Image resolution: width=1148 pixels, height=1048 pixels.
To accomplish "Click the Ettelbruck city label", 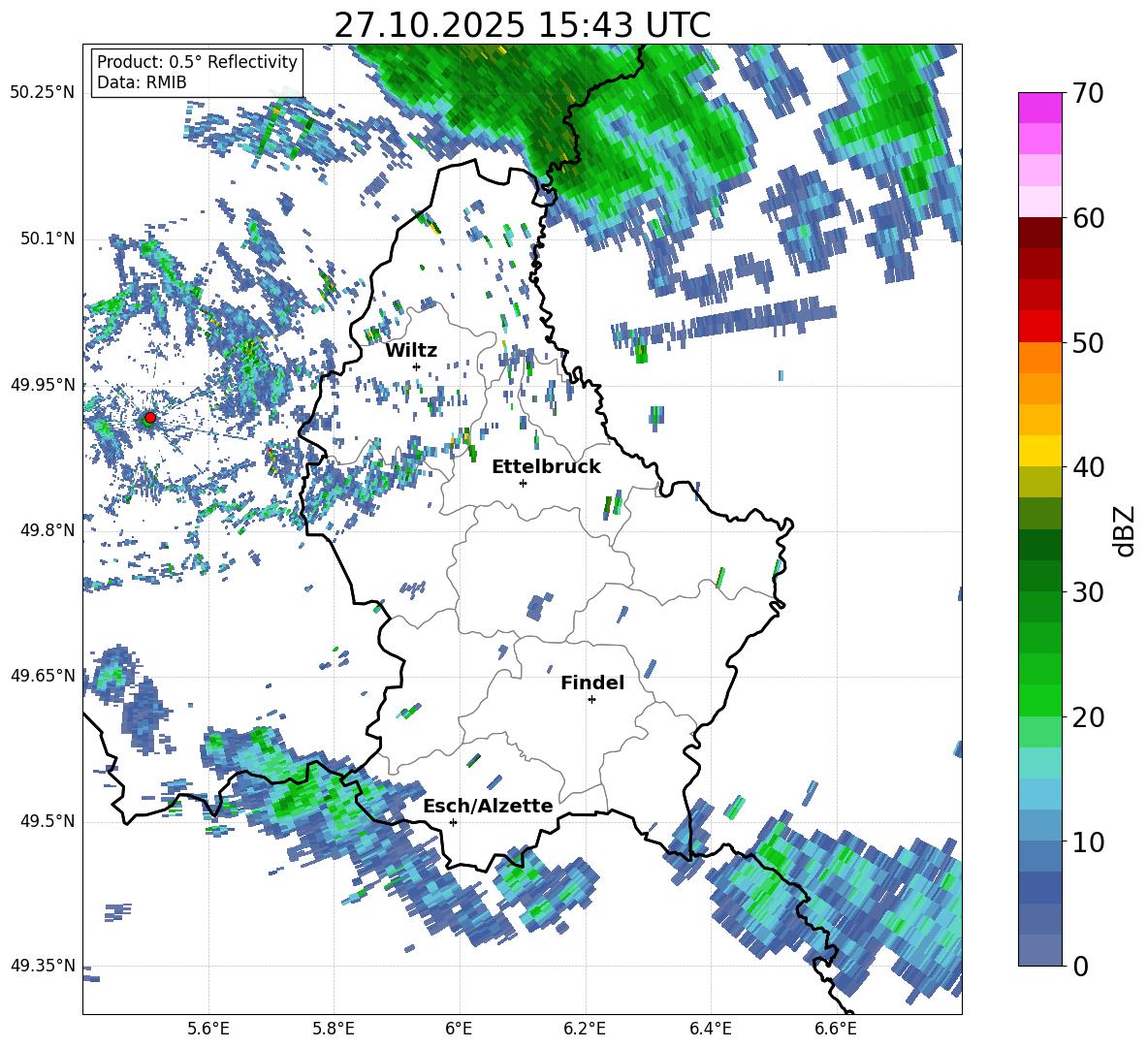I will (x=546, y=467).
